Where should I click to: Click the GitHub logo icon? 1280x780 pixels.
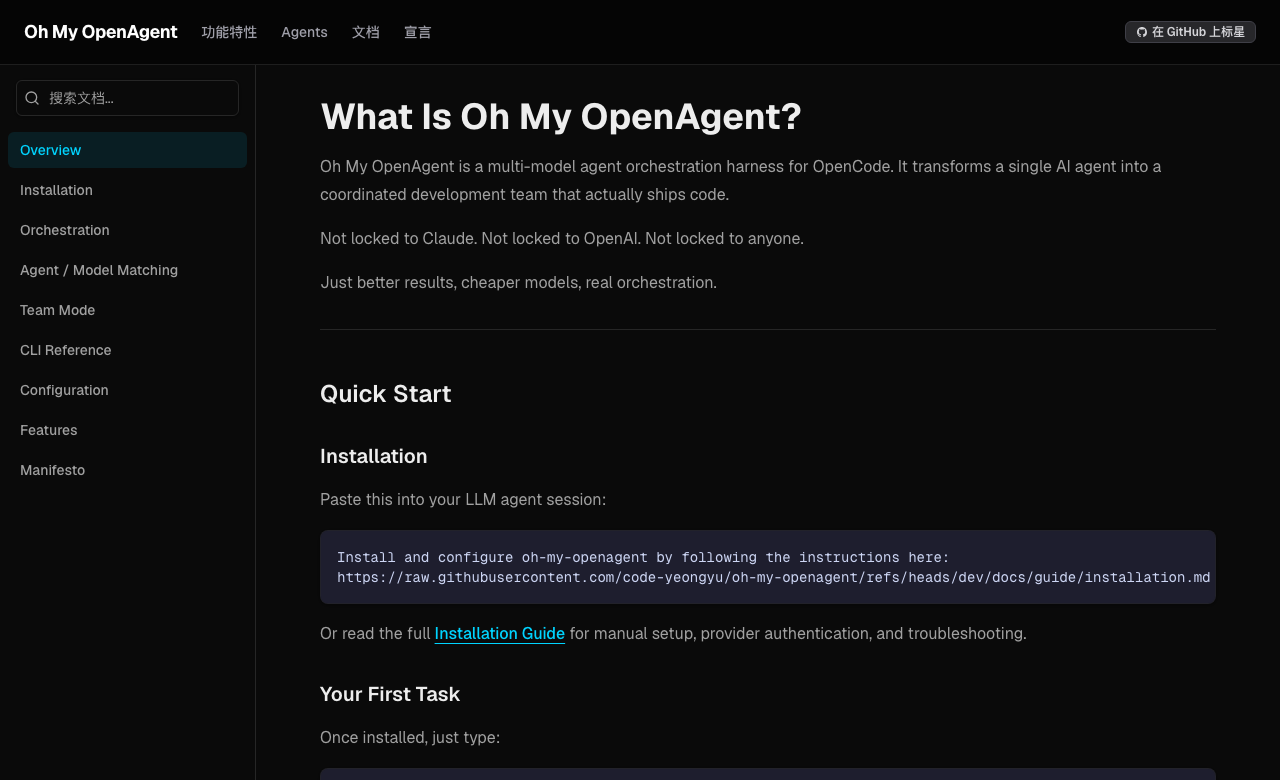[x=1142, y=32]
